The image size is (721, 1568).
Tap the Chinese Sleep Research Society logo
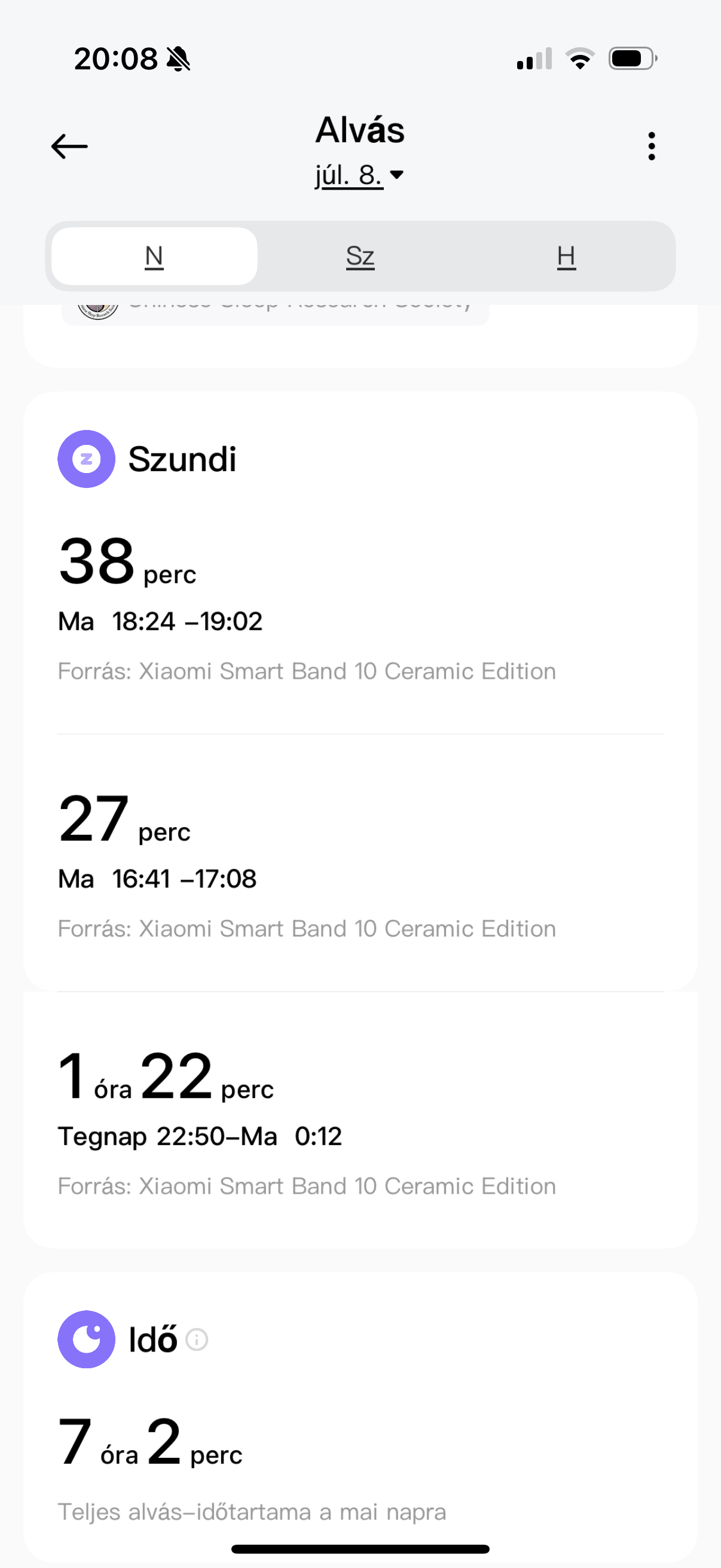tap(98, 309)
